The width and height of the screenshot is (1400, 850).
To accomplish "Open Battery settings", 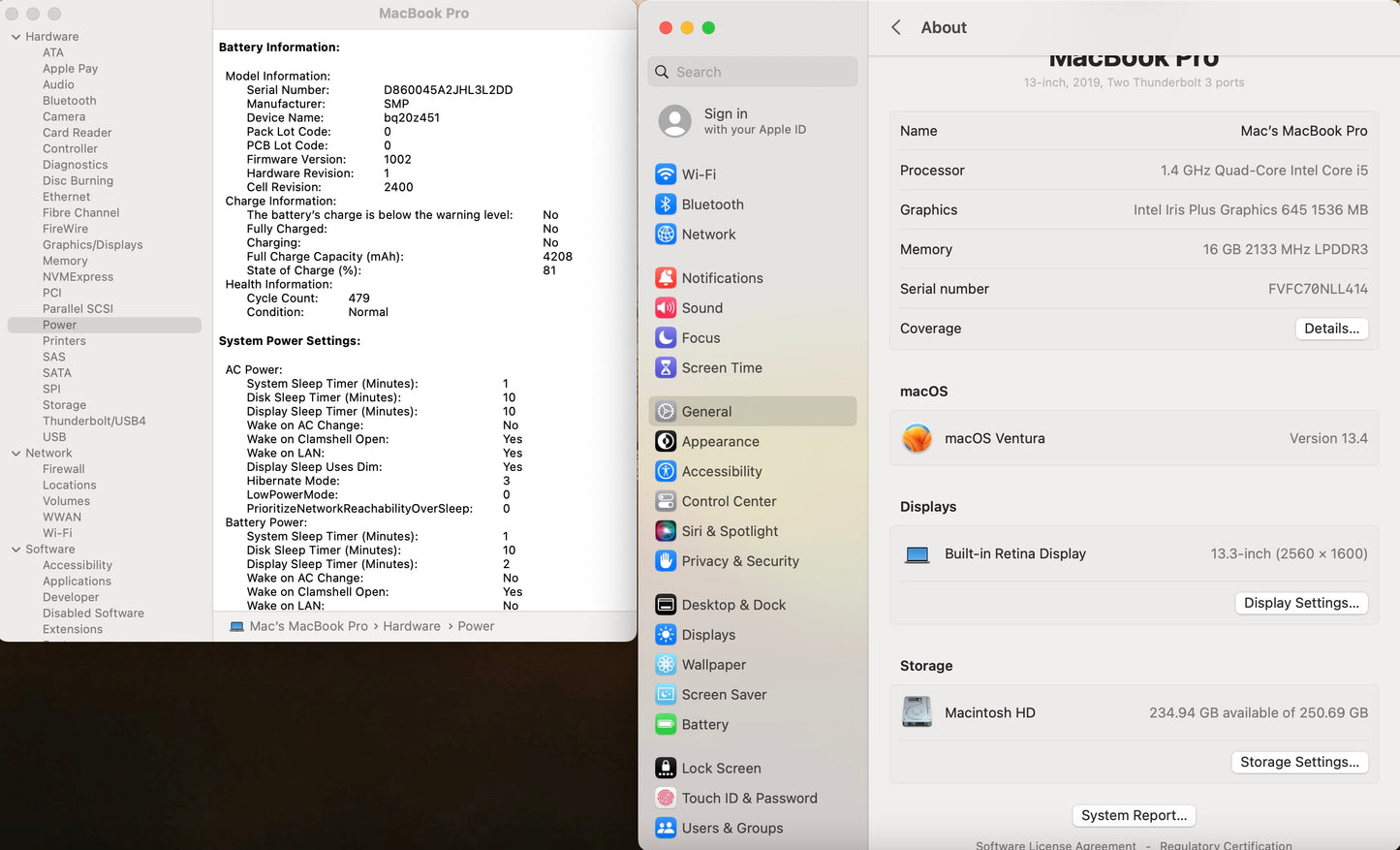I will click(x=704, y=724).
